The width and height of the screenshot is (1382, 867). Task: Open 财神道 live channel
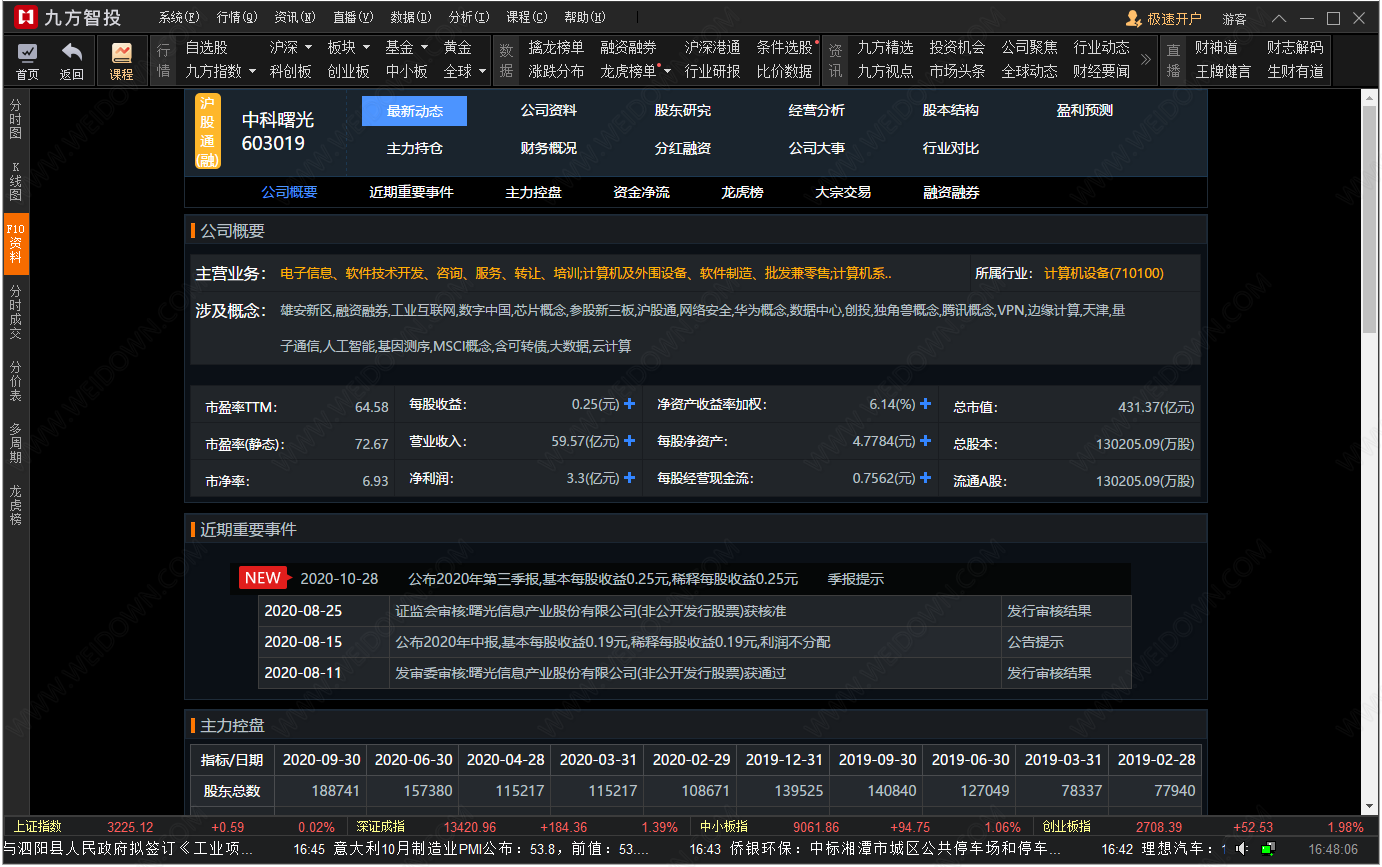point(1216,47)
